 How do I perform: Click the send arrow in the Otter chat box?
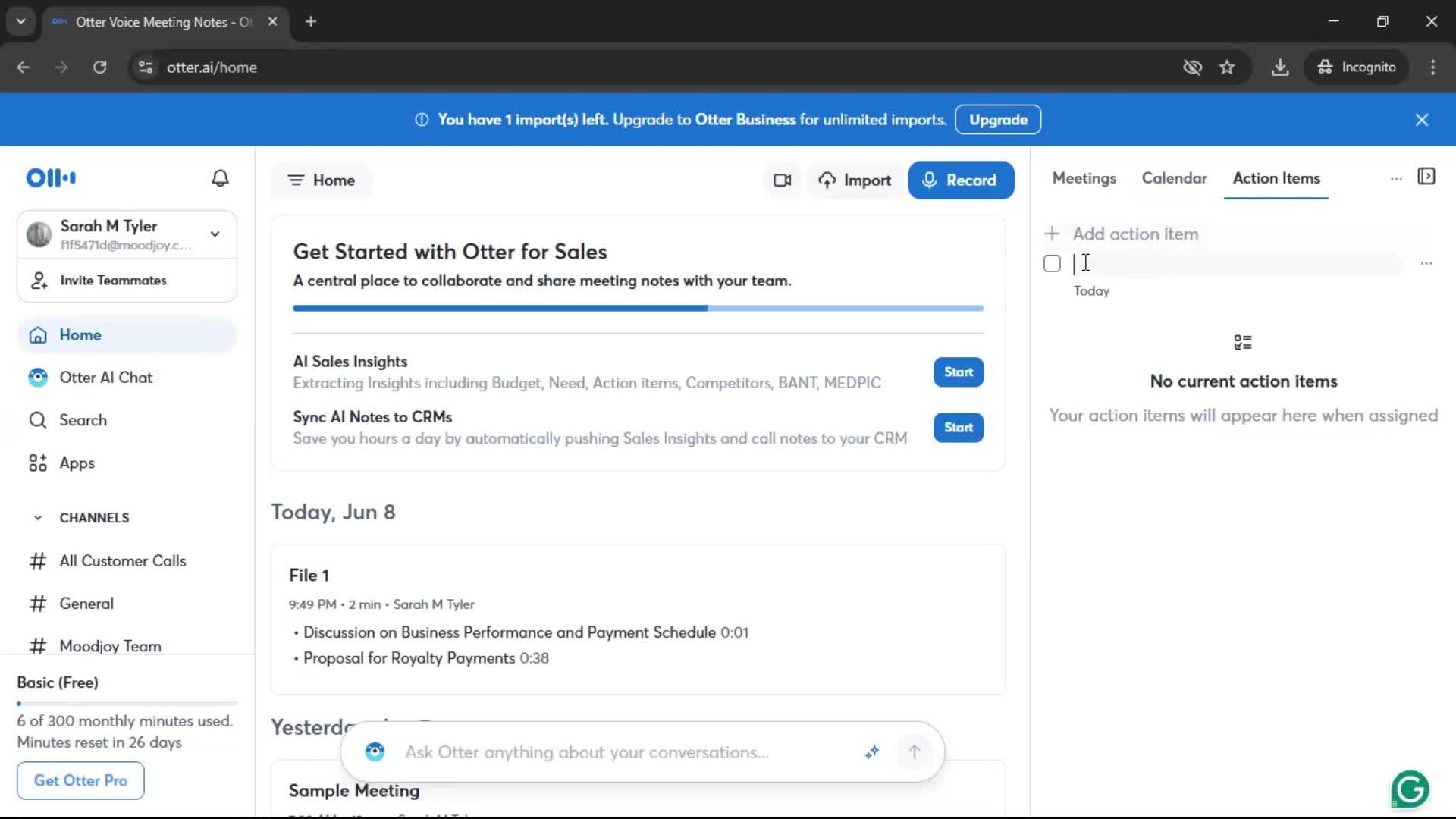915,752
